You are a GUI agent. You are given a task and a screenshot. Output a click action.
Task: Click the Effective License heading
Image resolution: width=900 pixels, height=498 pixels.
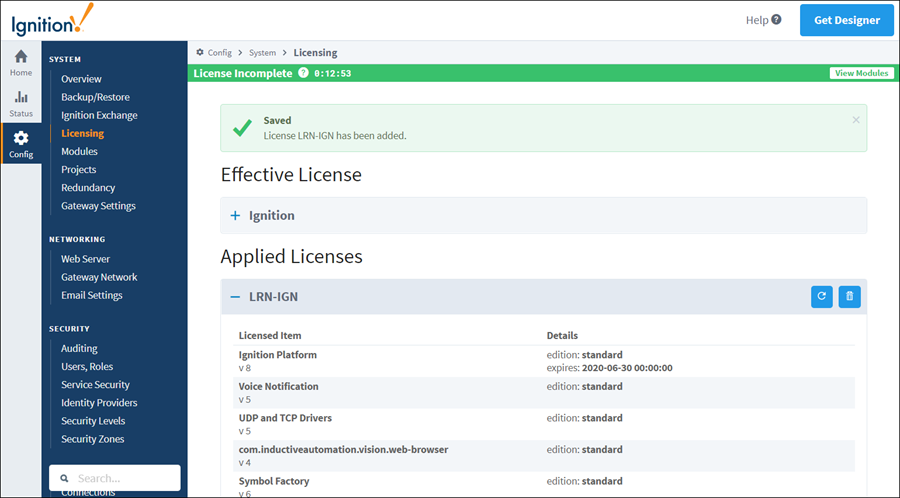click(x=291, y=174)
